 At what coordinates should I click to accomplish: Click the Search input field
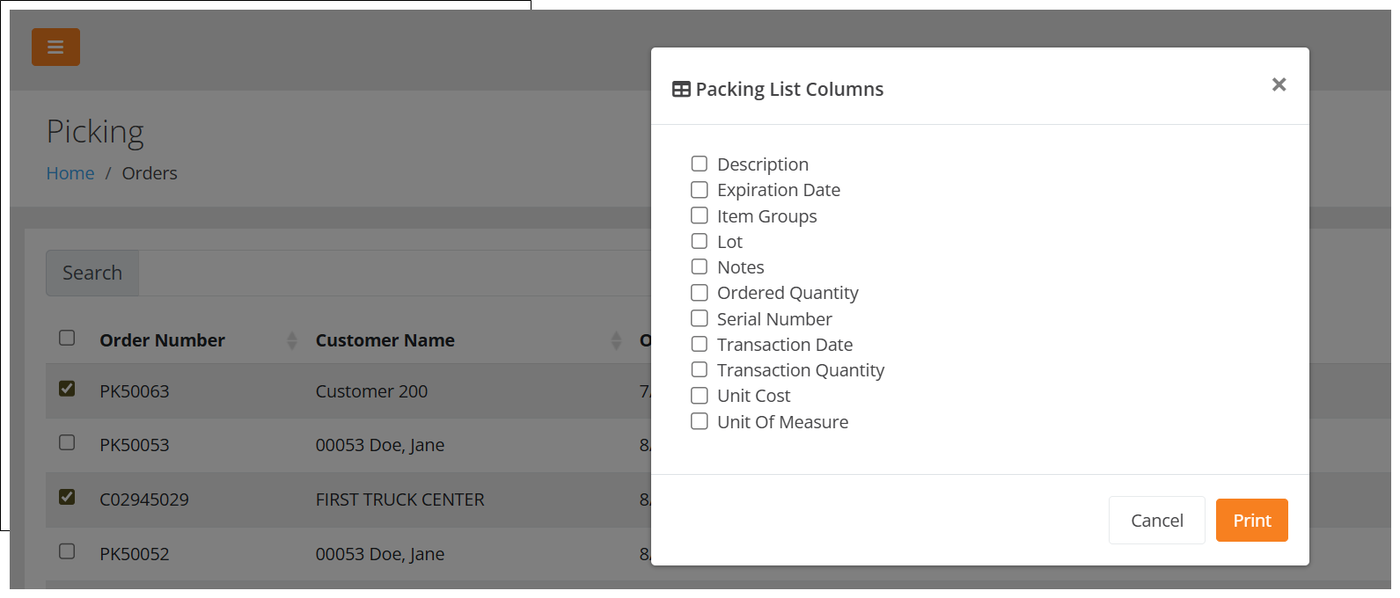(x=395, y=273)
